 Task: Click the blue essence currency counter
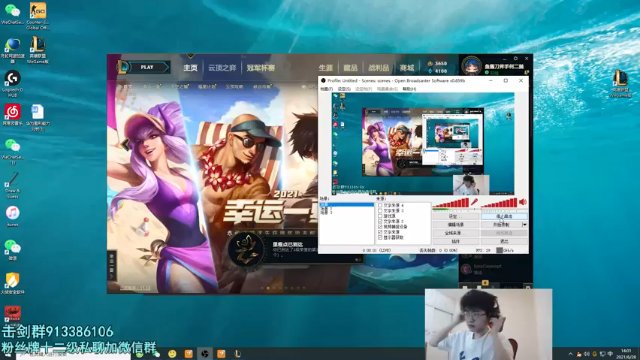pos(437,71)
